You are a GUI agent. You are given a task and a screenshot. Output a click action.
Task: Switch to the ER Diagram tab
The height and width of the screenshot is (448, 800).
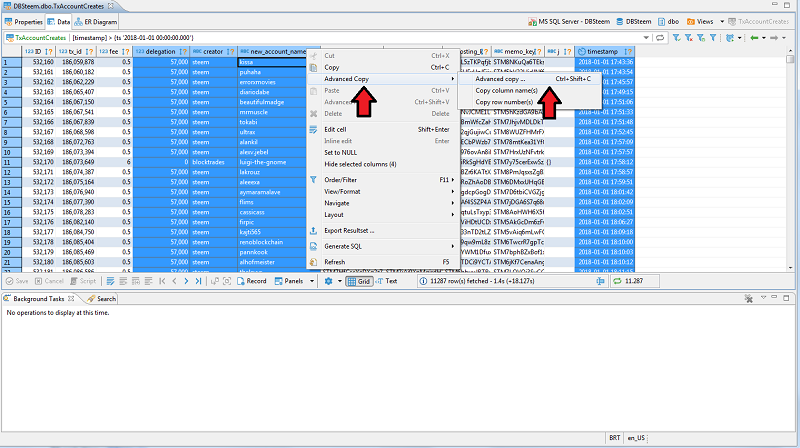(x=95, y=22)
